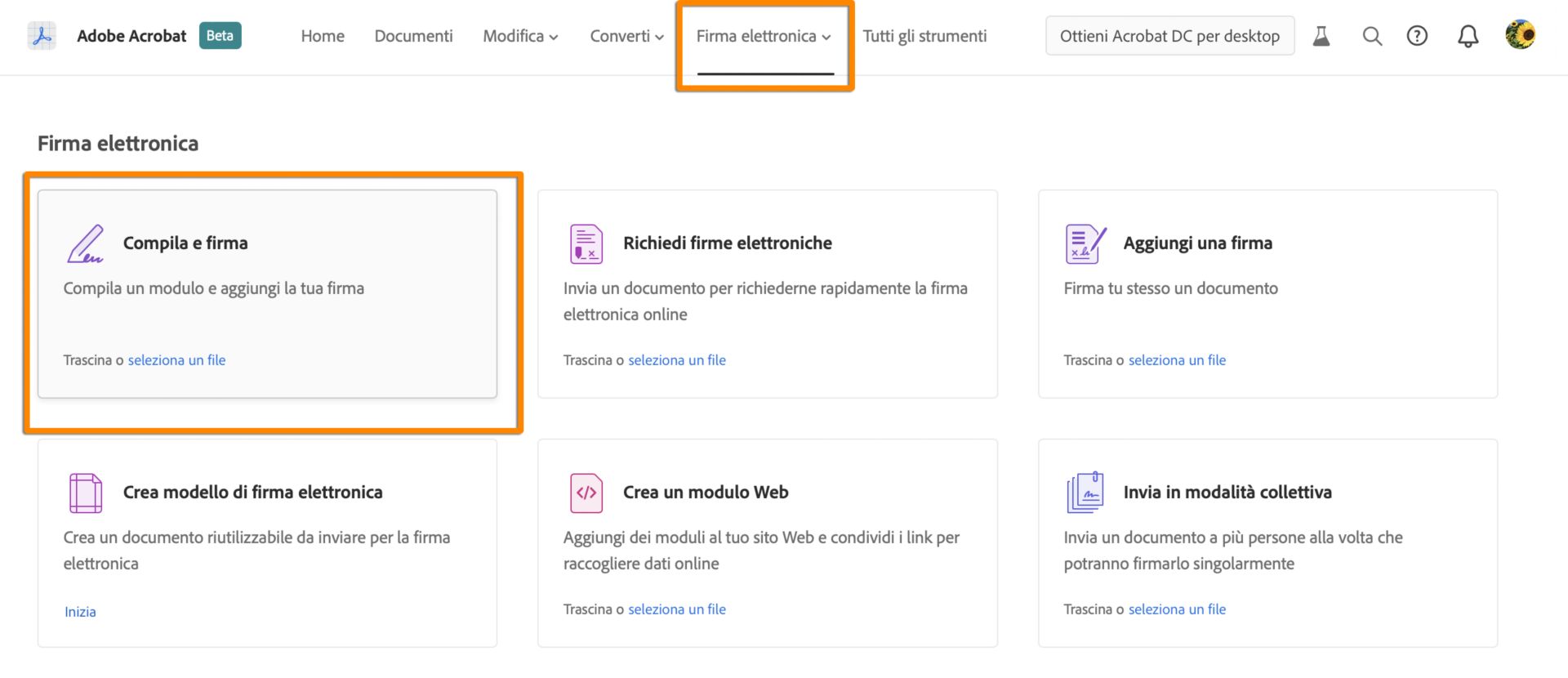Click the Adobe Acrobat brand name
This screenshot has width=1568, height=678.
tap(131, 36)
